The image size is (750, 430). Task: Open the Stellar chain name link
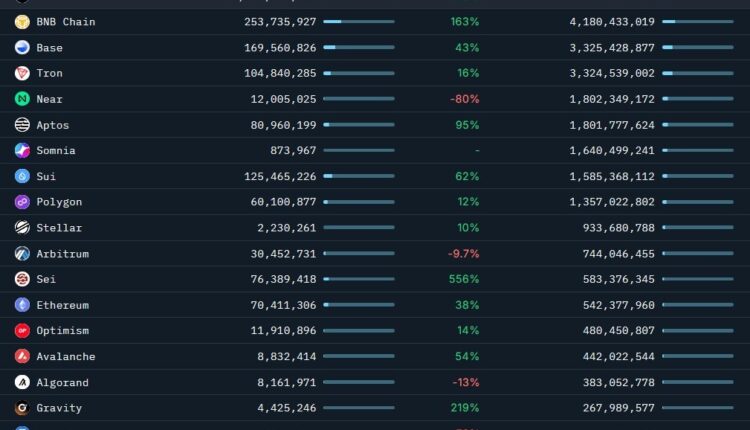59,228
